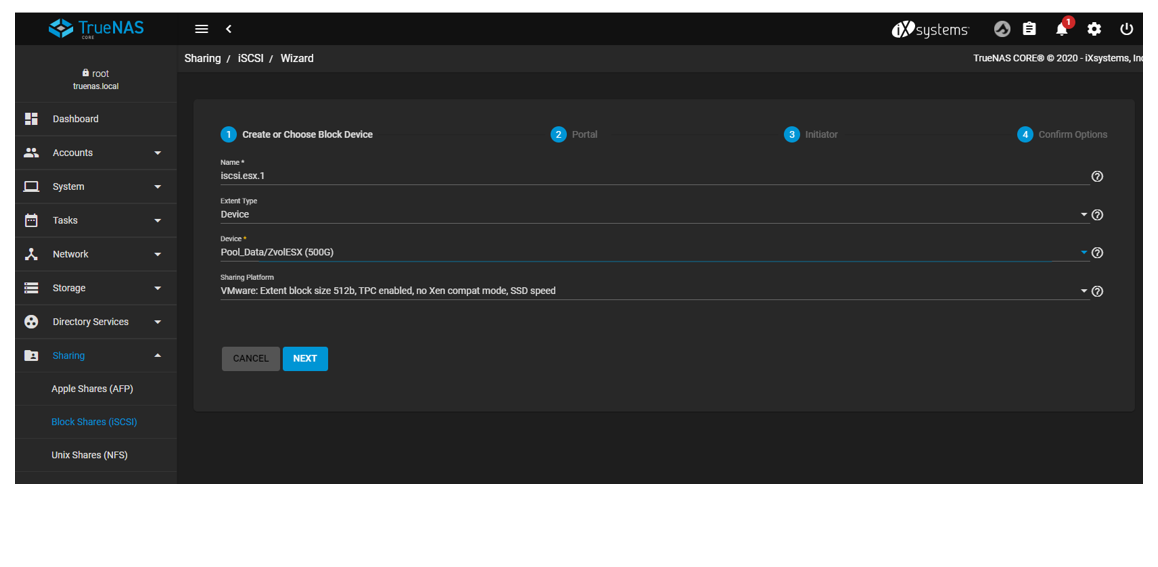Screen dimensions: 1158x567
Task: Click the Name input field
Action: (x=654, y=176)
